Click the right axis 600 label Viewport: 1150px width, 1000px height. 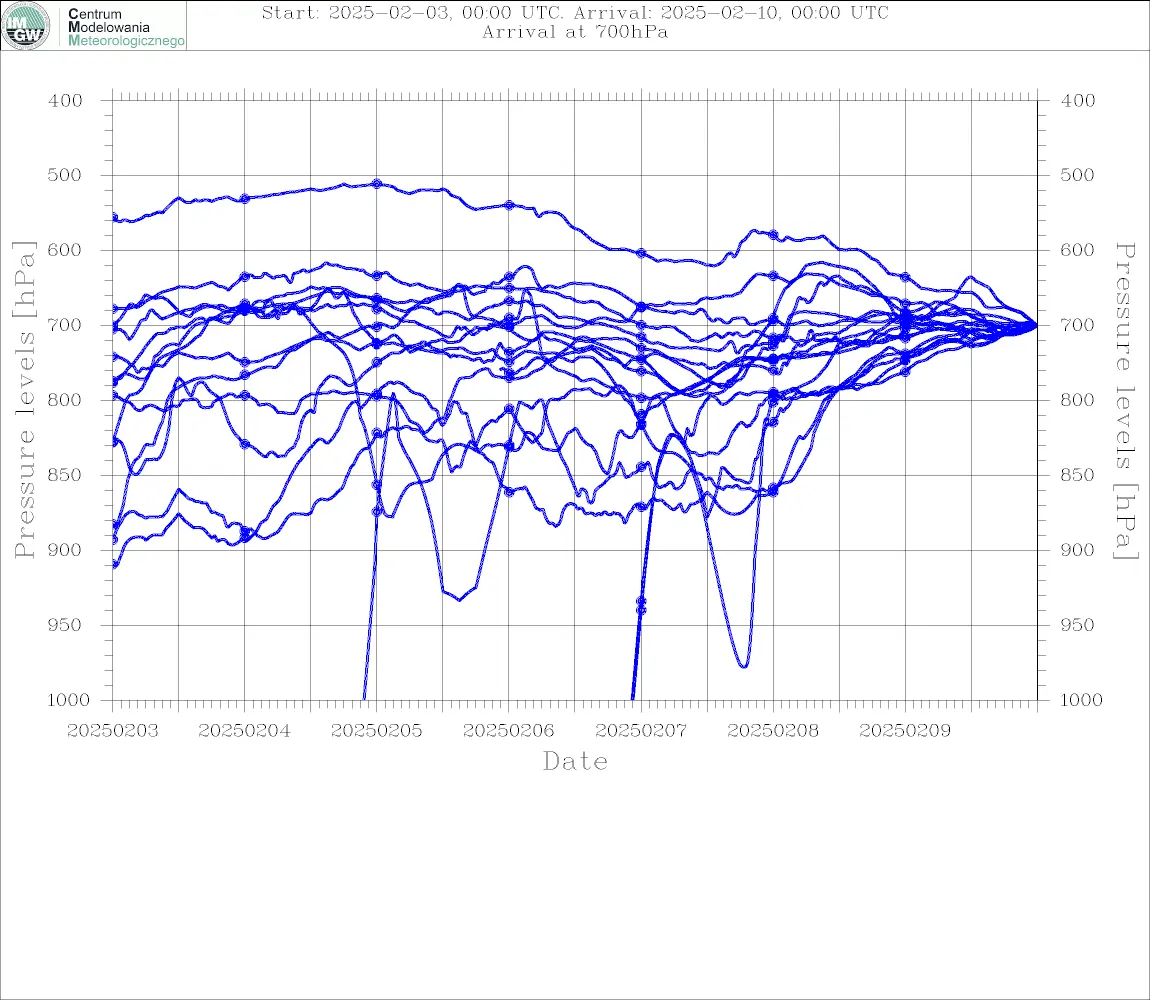pos(1078,250)
